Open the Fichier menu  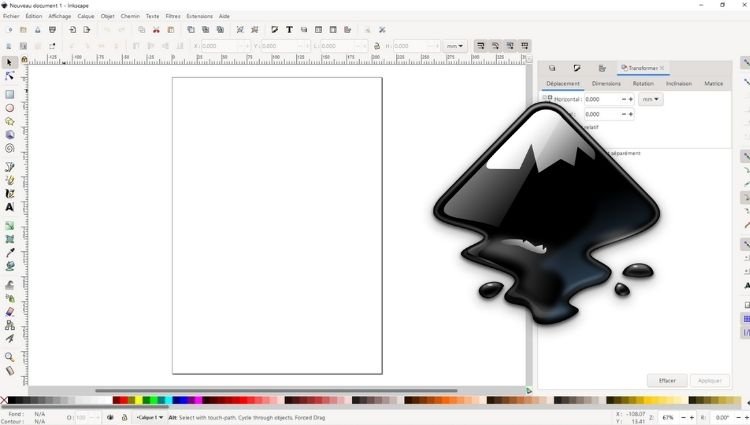(x=11, y=16)
